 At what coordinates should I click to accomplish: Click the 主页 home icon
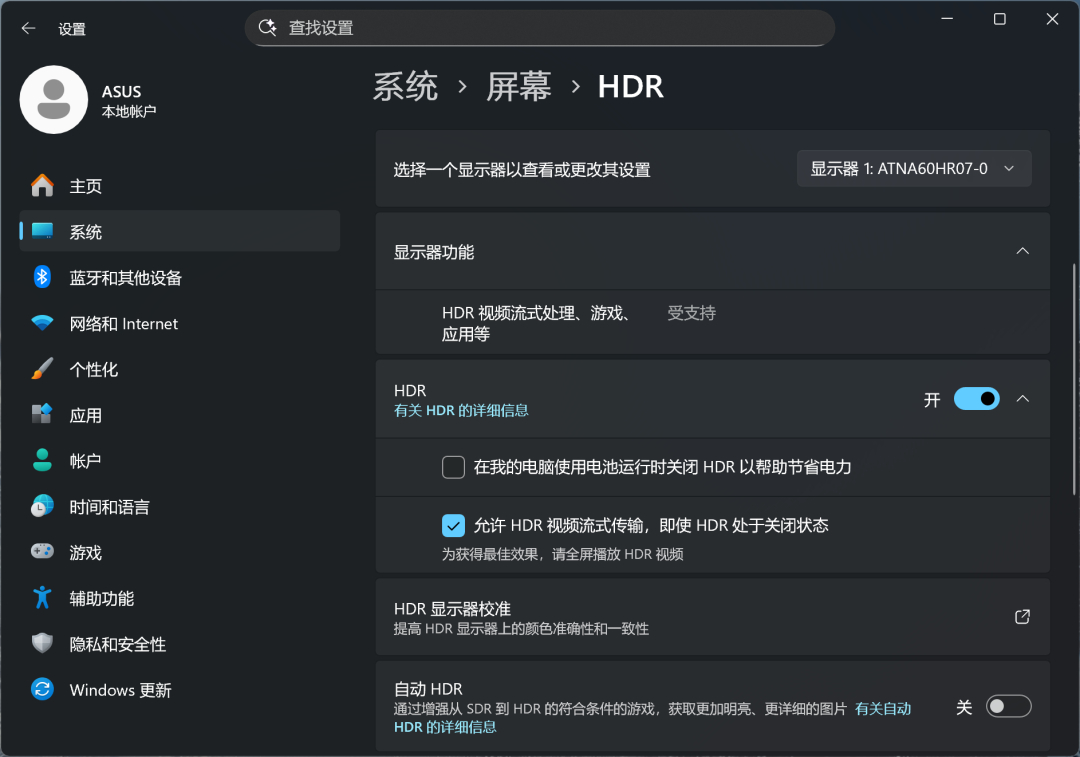point(42,185)
